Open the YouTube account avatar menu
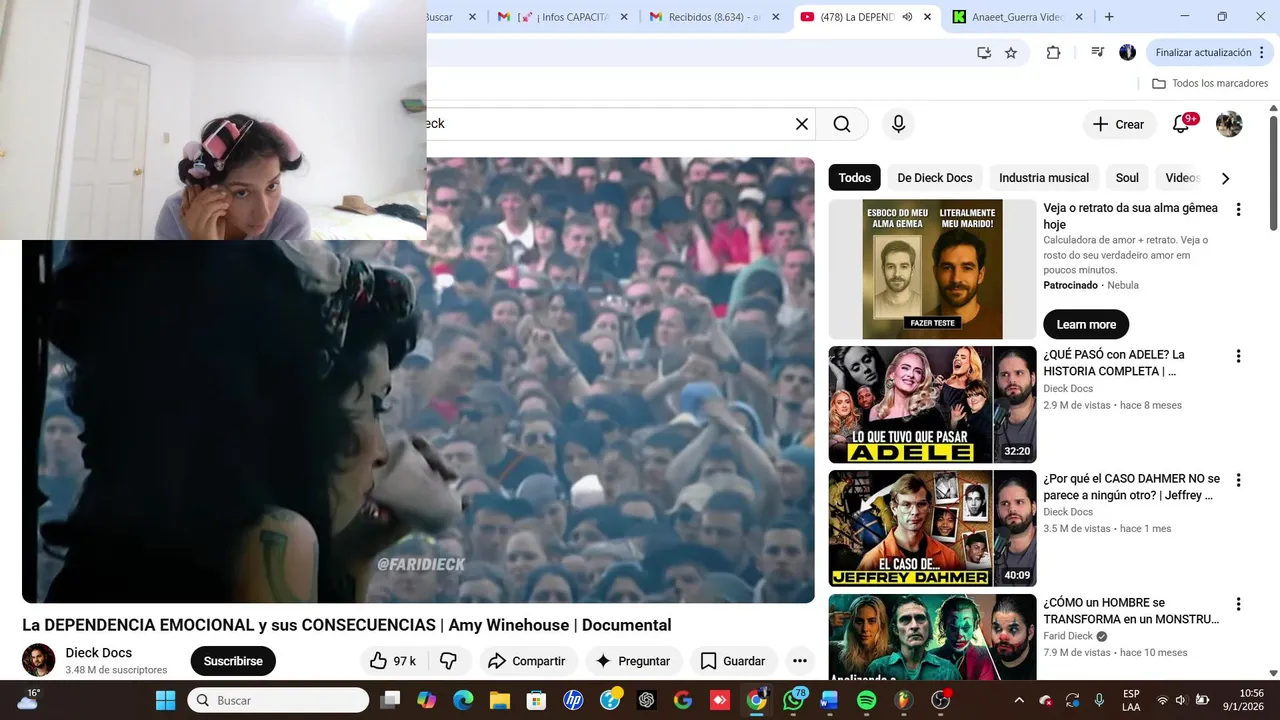Viewport: 1280px width, 720px height. coord(1229,124)
